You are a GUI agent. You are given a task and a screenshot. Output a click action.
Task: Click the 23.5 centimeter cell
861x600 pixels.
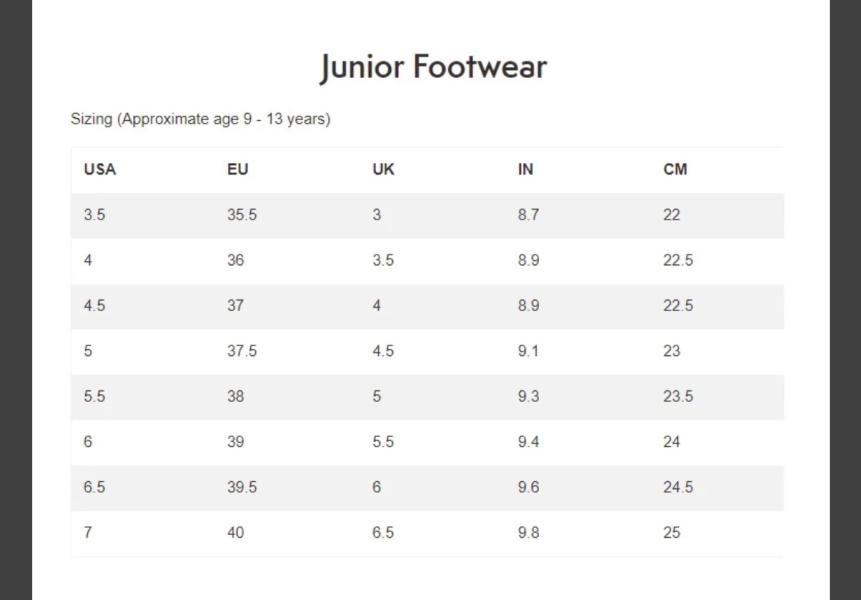(x=678, y=397)
